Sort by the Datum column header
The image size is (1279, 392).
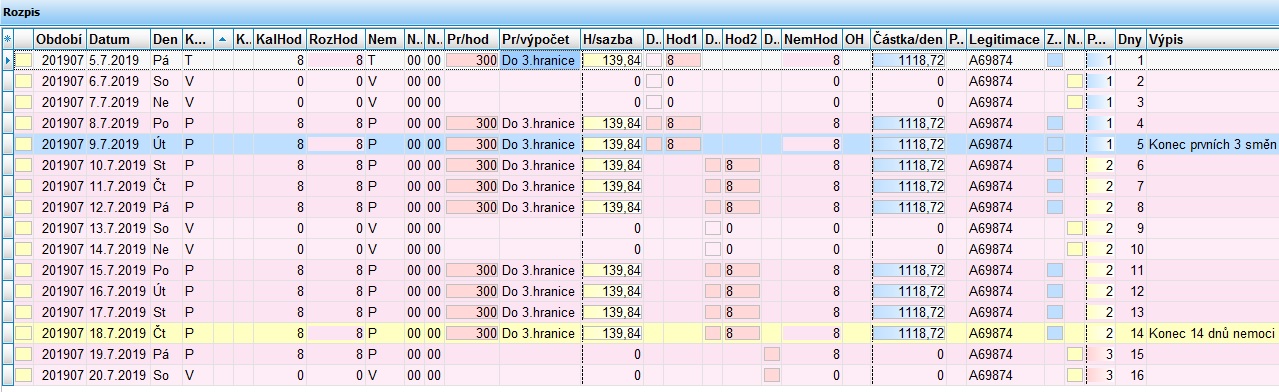click(118, 39)
